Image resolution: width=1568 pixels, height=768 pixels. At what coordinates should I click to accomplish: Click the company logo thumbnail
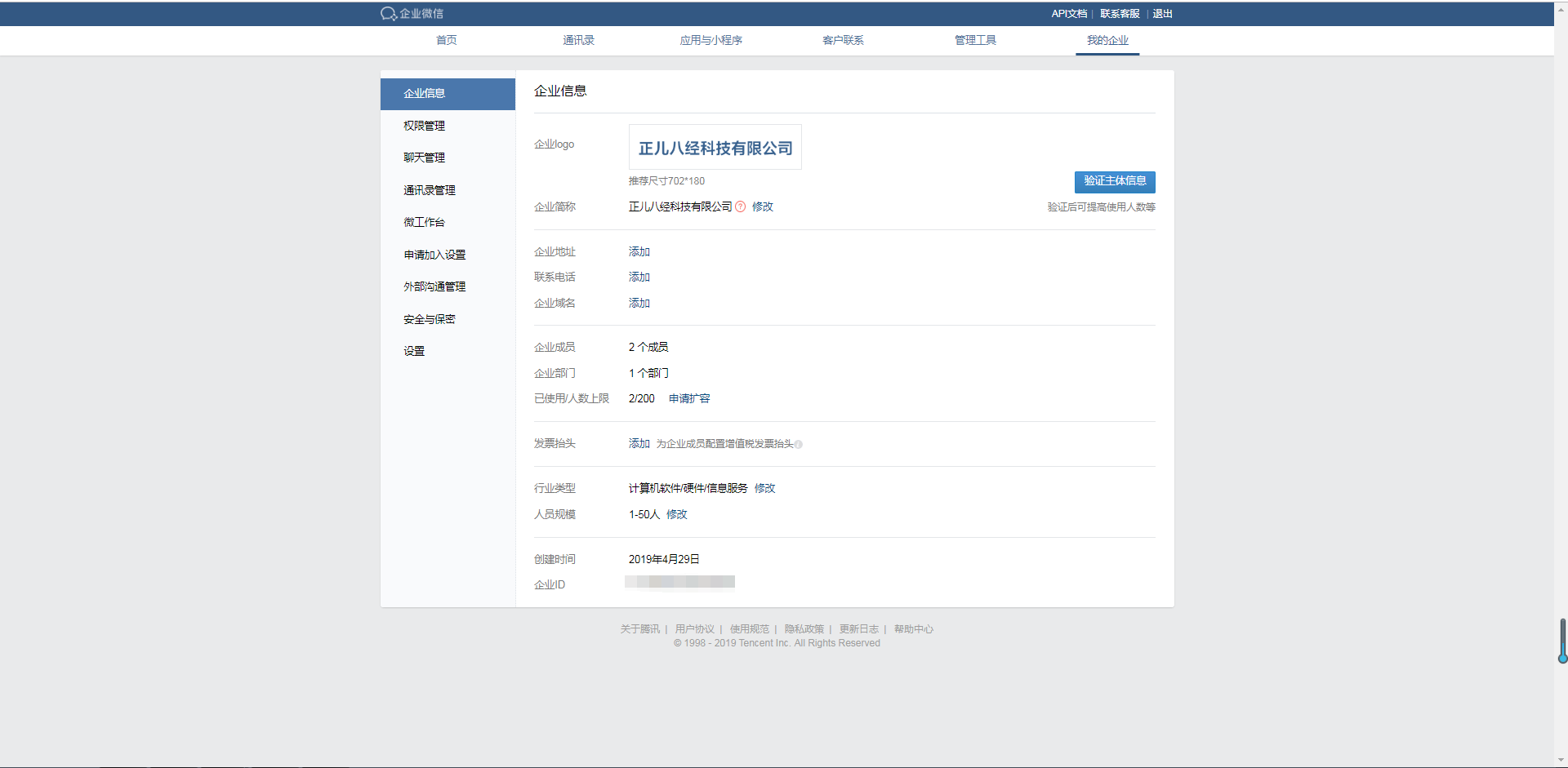click(715, 147)
